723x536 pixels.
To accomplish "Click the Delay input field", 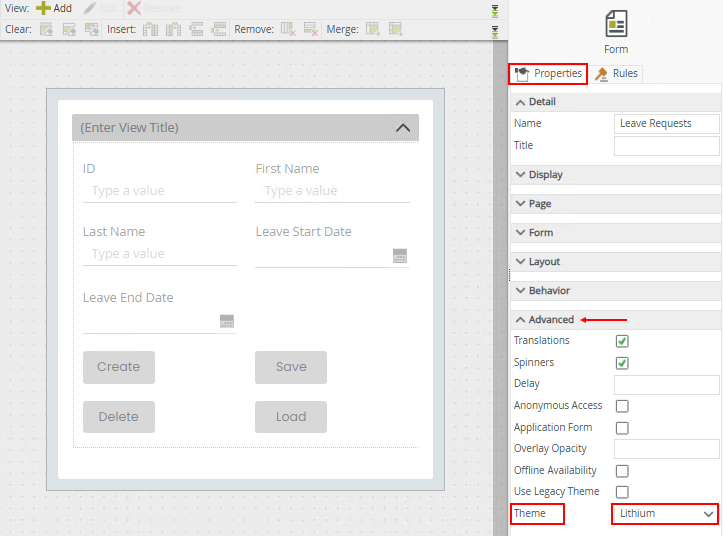I will coord(666,385).
